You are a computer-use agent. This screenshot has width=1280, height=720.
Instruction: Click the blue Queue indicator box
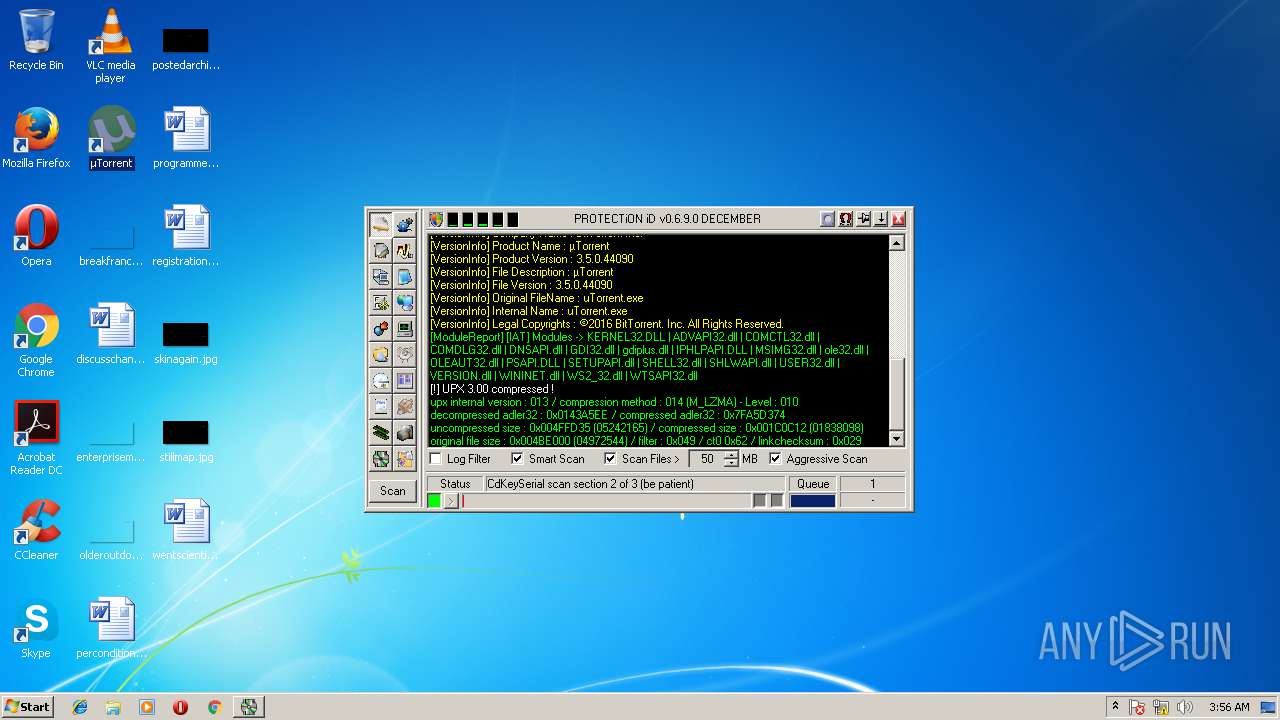(x=812, y=501)
